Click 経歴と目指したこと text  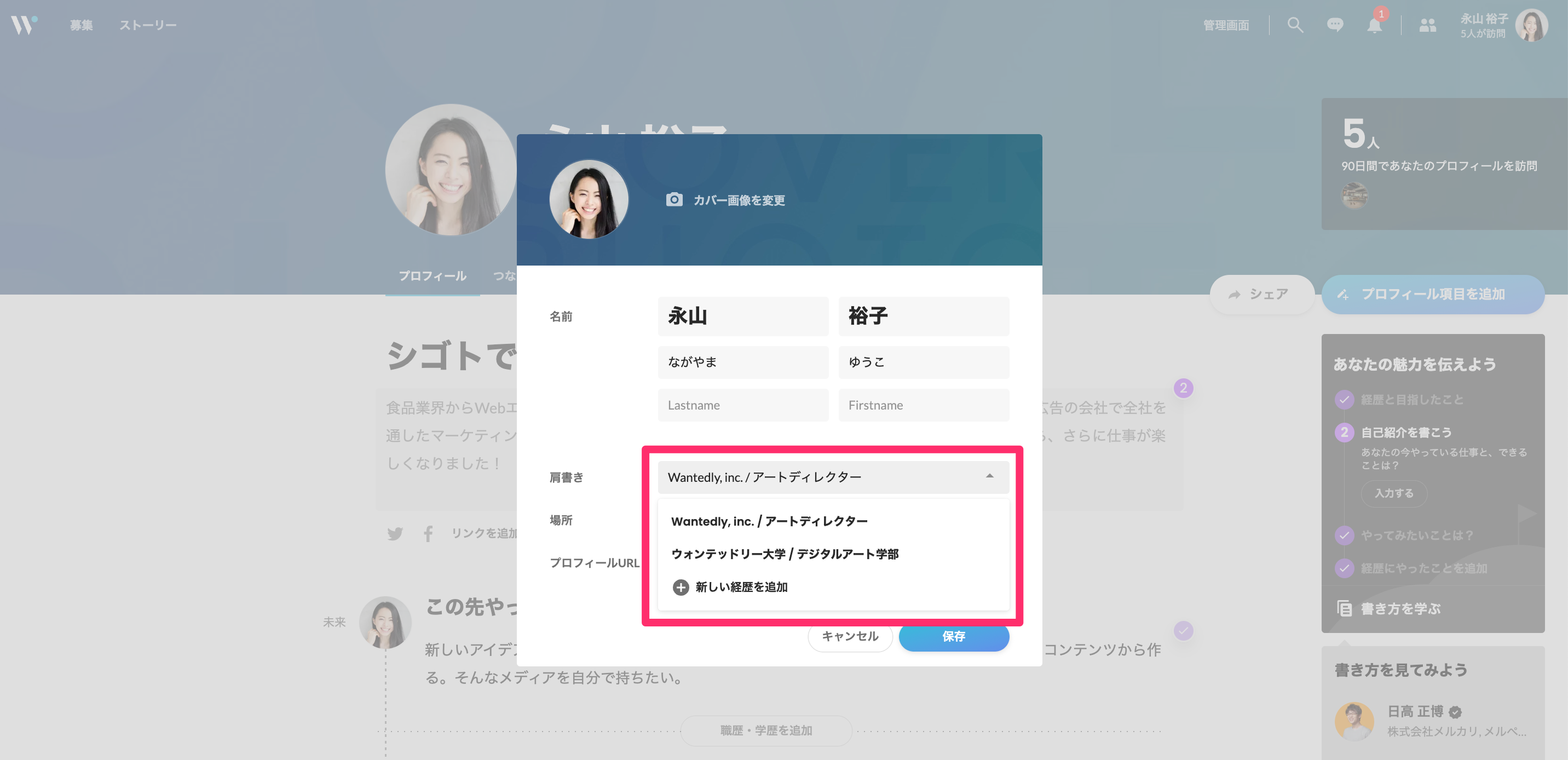[x=1412, y=400]
